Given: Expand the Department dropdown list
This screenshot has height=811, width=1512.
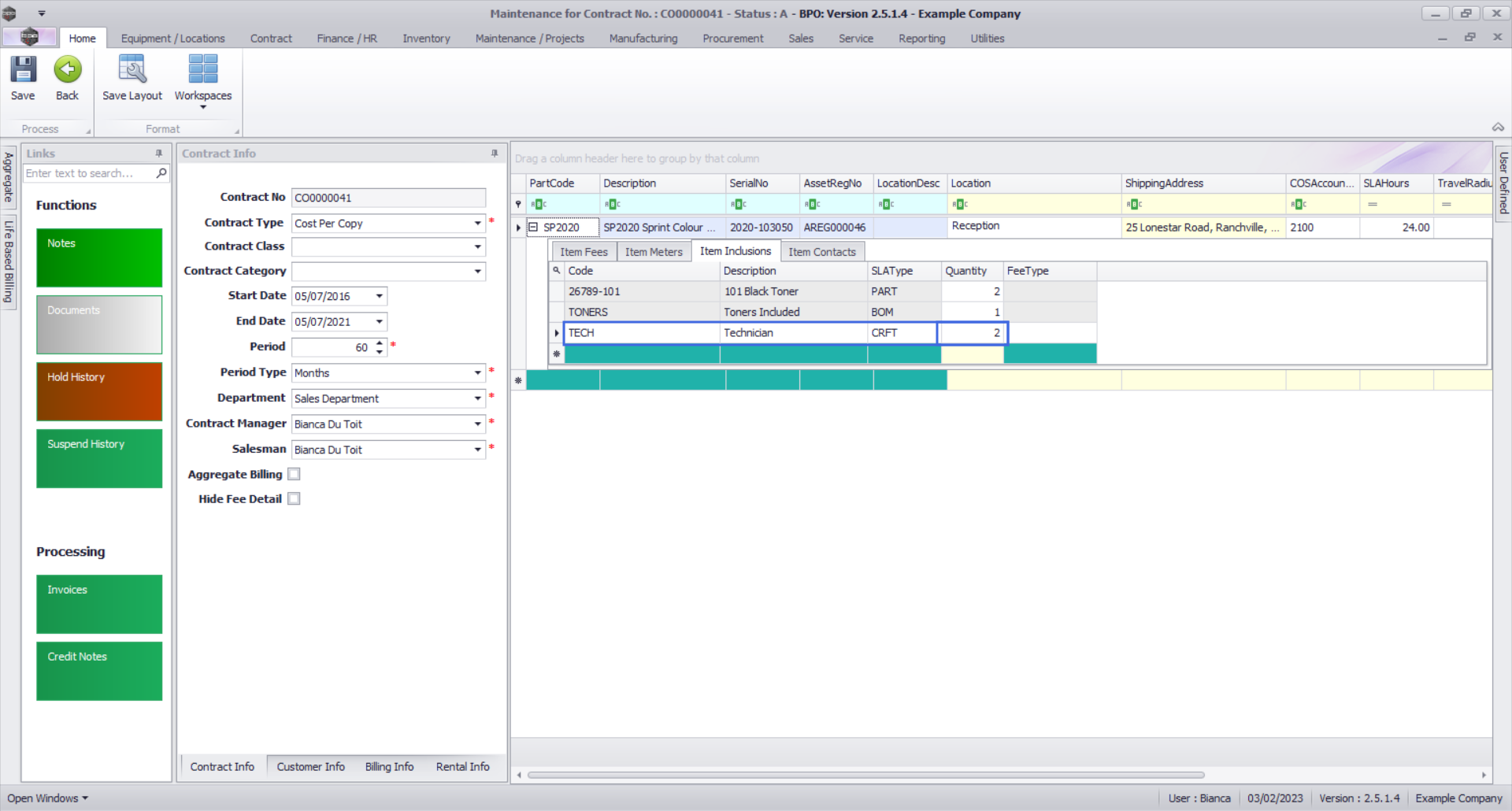Looking at the screenshot, I should [477, 398].
